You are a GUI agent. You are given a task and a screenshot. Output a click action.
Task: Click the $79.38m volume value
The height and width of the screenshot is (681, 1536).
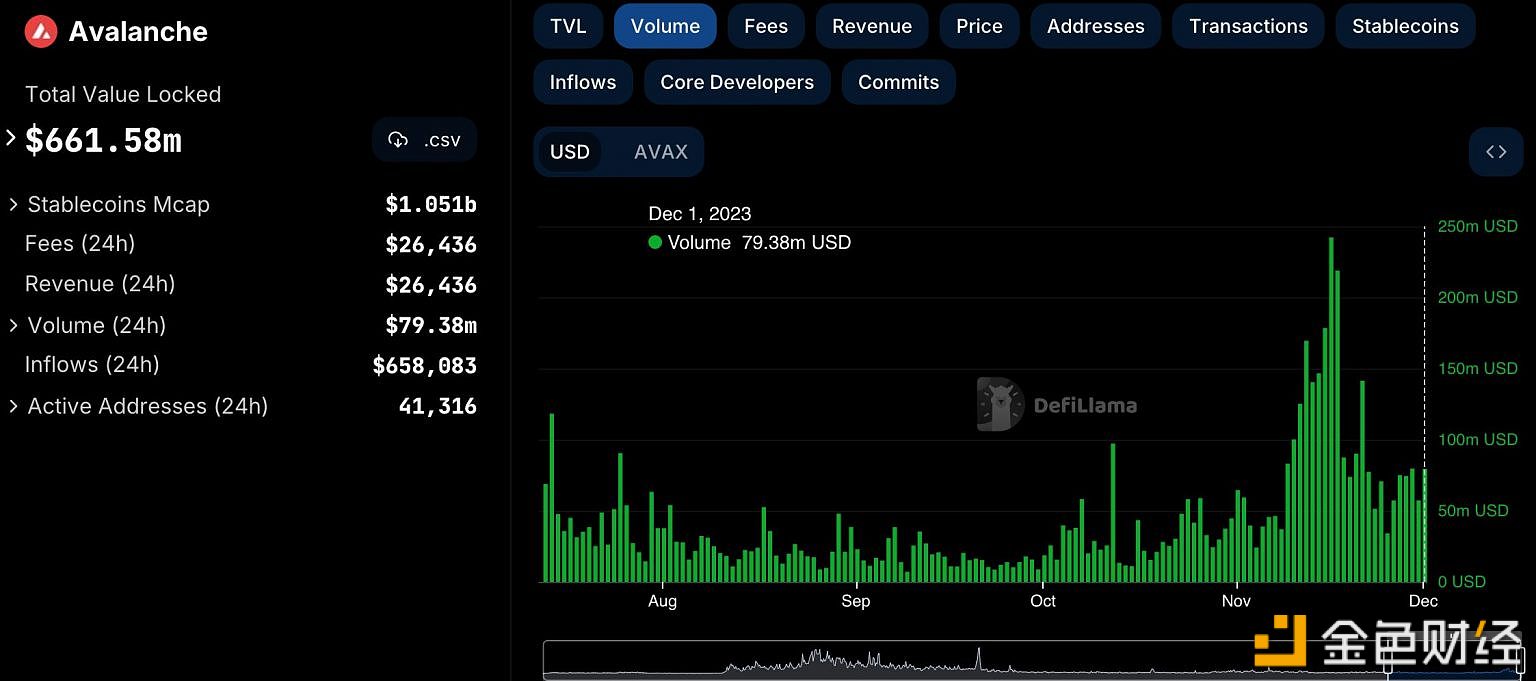click(431, 326)
